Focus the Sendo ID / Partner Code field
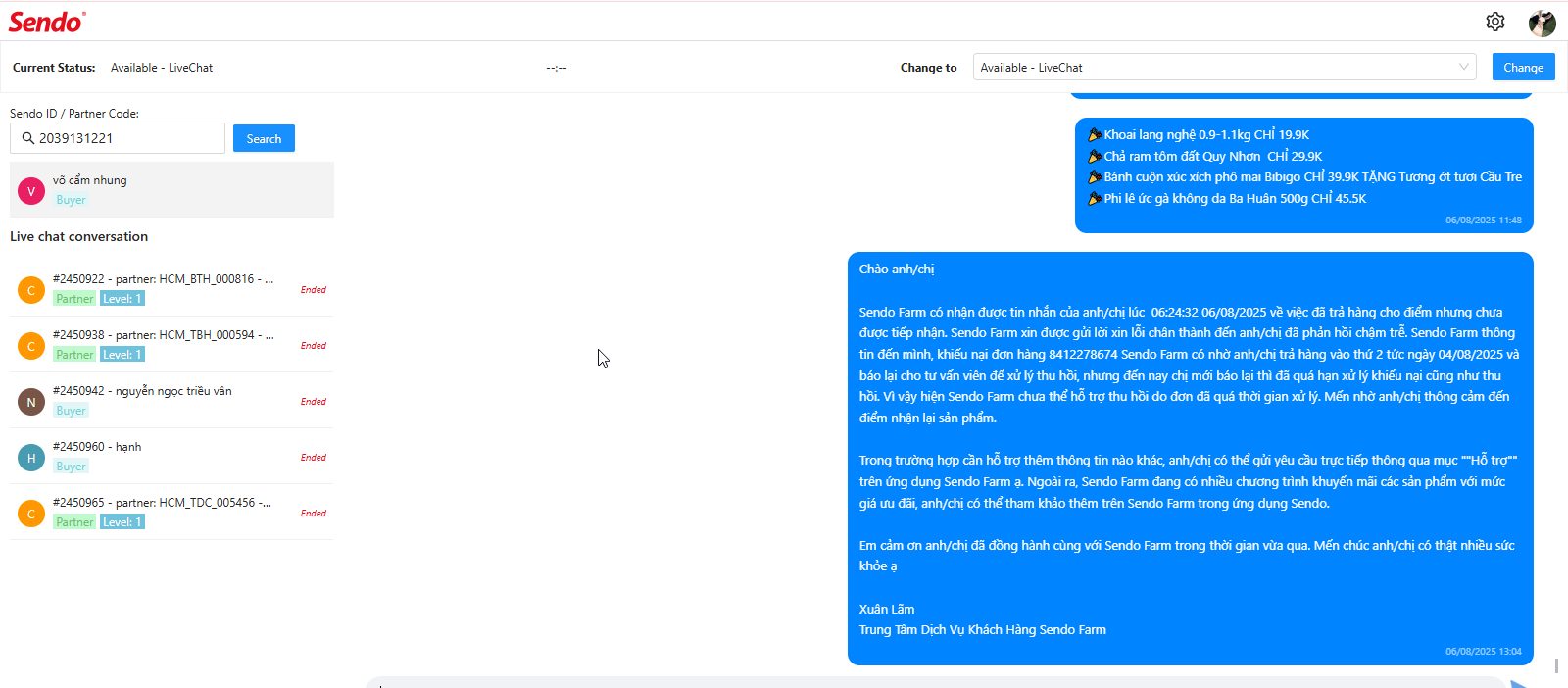1568x688 pixels. (118, 138)
